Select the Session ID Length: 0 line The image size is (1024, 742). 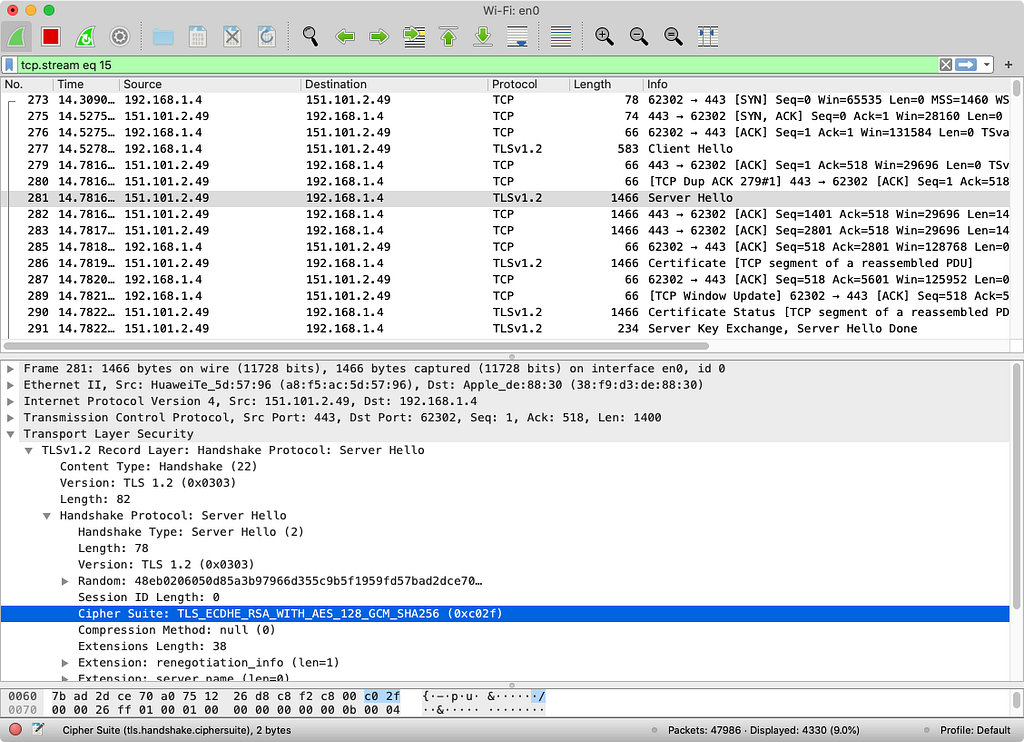tap(505, 597)
